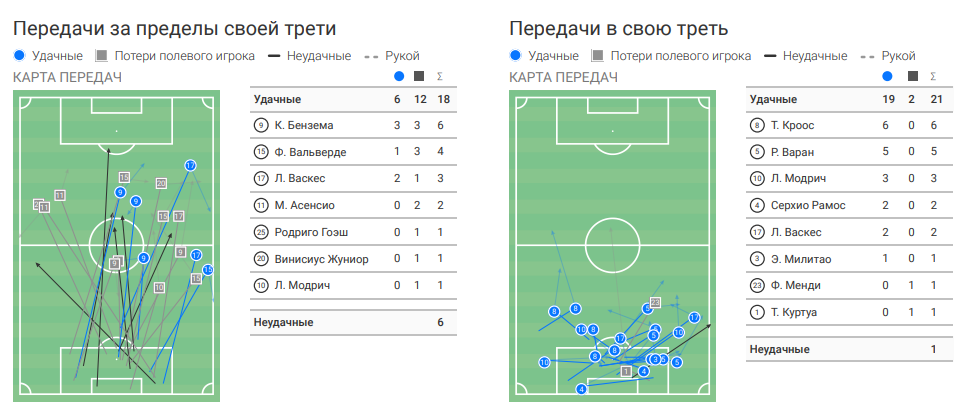Click gray marker 1 on right pass map

[626, 371]
